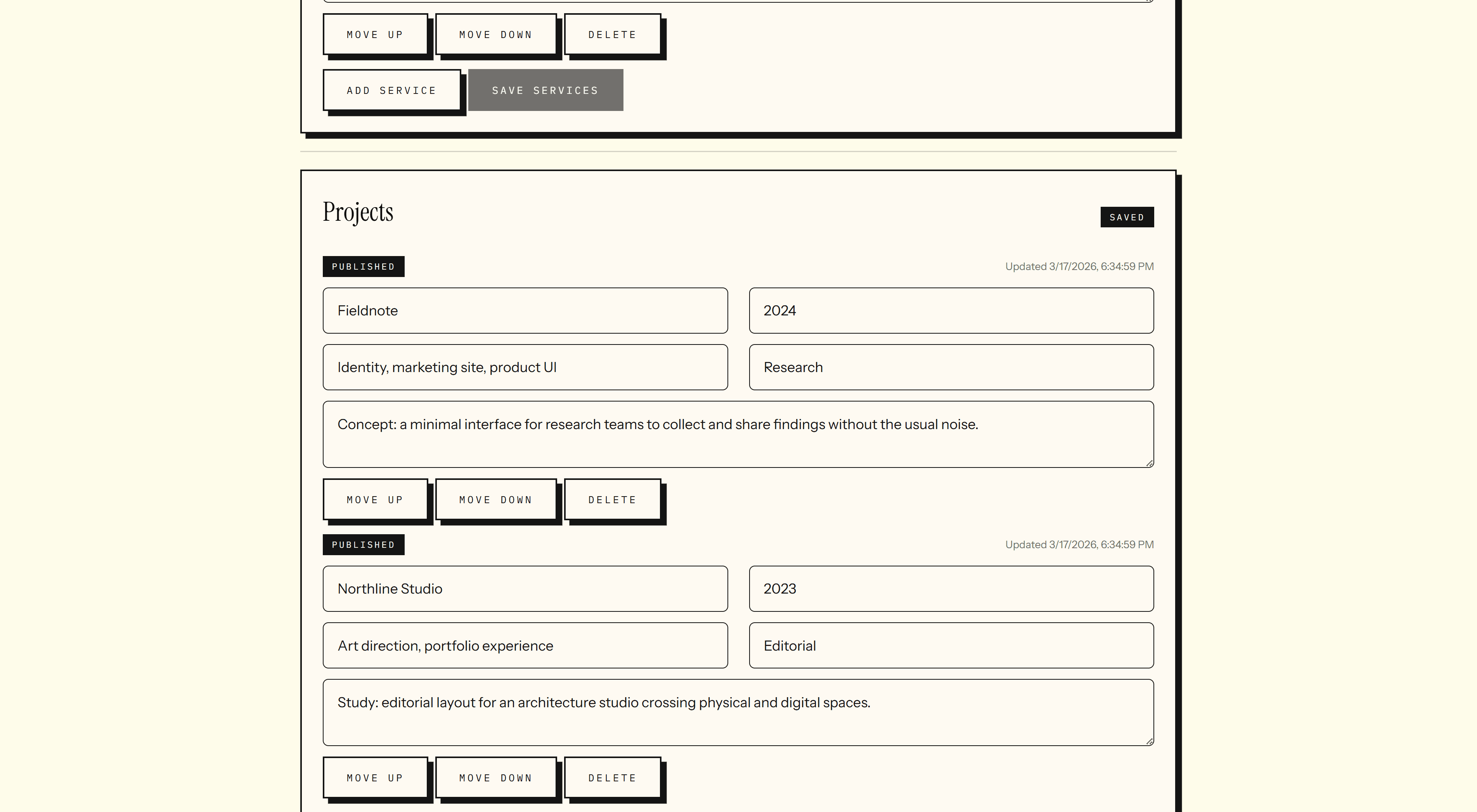The height and width of the screenshot is (812, 1477).
Task: Click the Northline Studio name field
Action: 525,589
